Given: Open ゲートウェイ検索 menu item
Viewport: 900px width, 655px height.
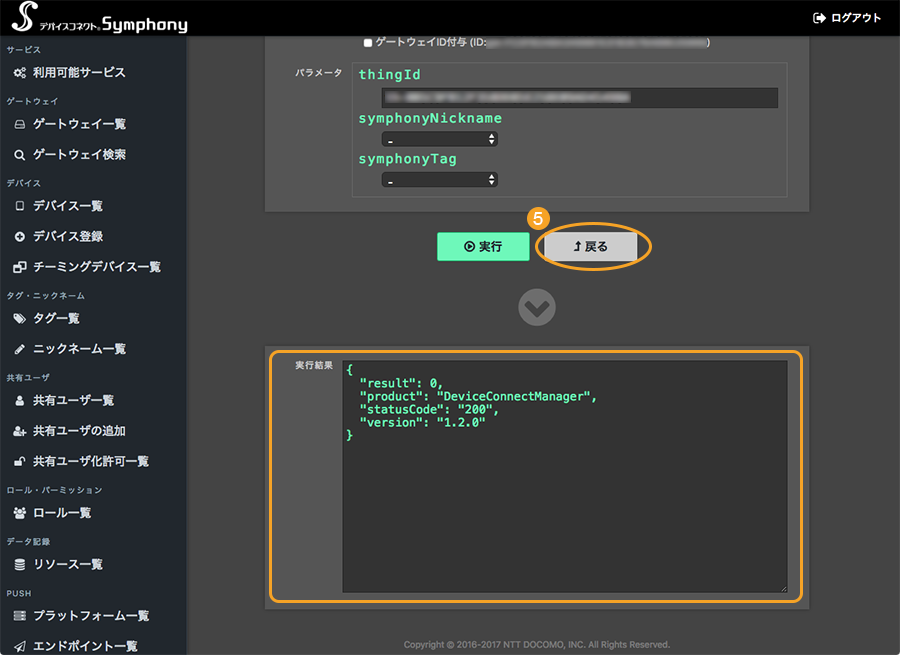Looking at the screenshot, I should click(79, 154).
